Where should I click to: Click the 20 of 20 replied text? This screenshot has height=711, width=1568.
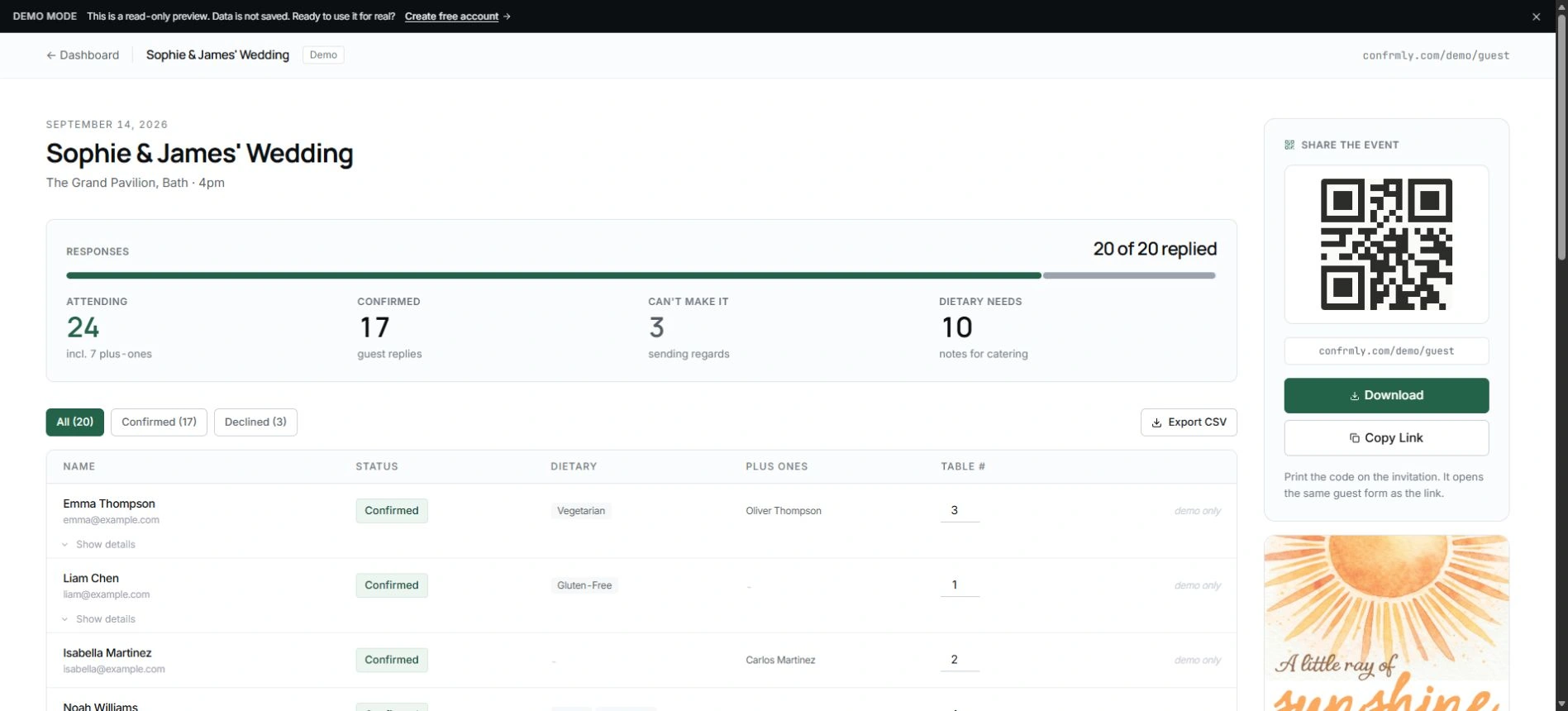tap(1155, 249)
